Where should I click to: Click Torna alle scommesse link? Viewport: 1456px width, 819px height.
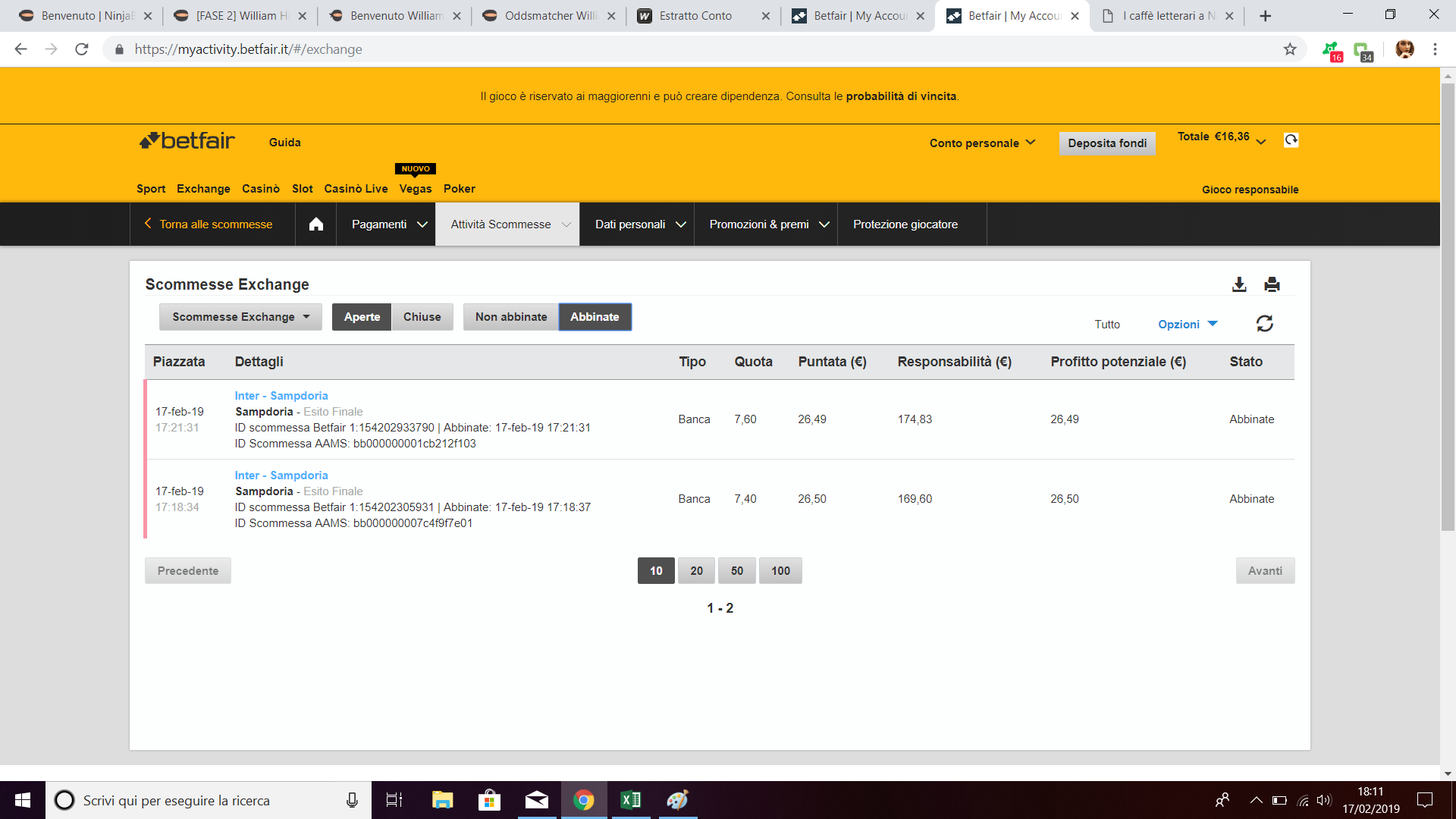(x=209, y=224)
